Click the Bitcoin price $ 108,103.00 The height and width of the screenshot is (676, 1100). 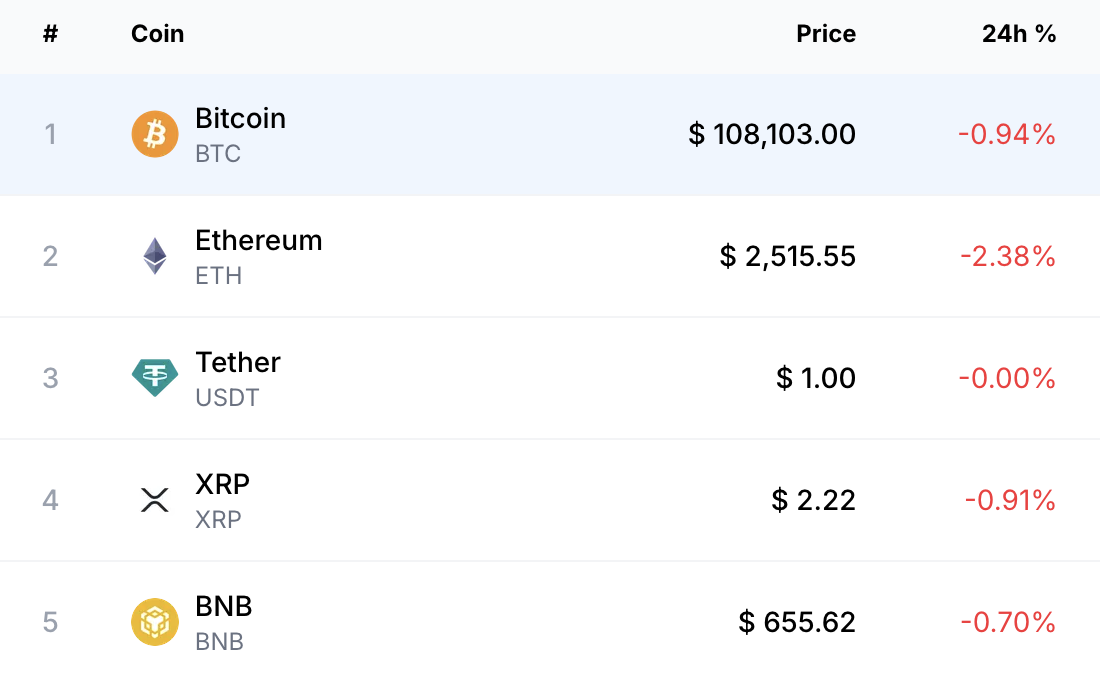[x=772, y=134]
